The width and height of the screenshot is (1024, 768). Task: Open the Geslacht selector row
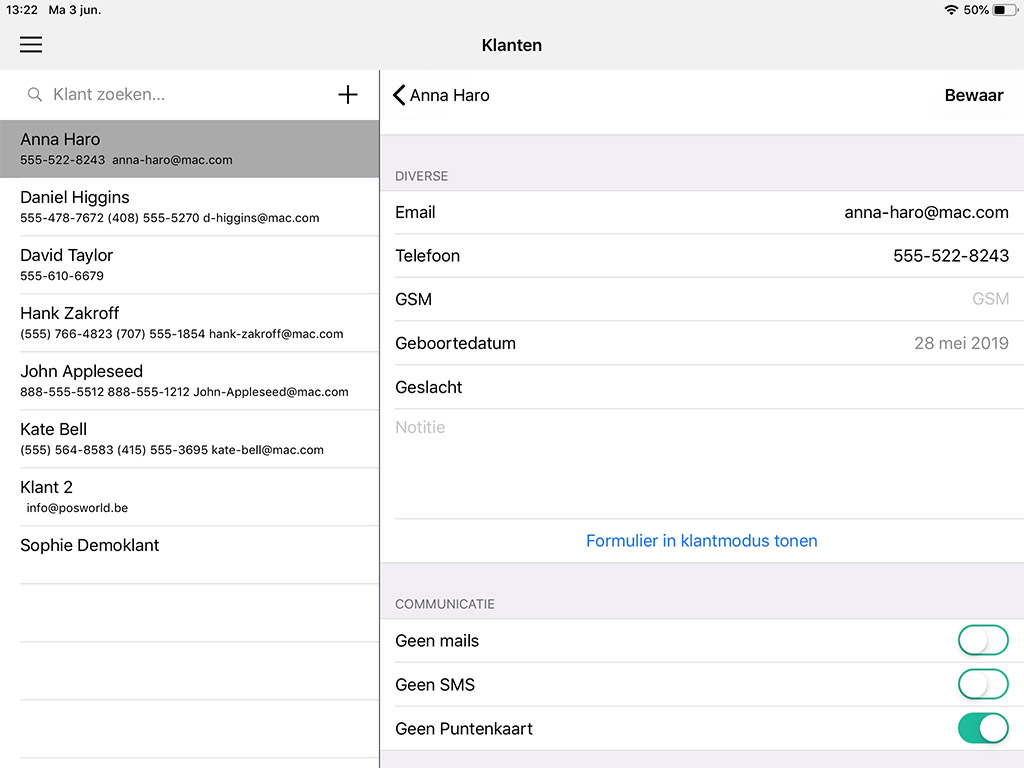[x=702, y=387]
